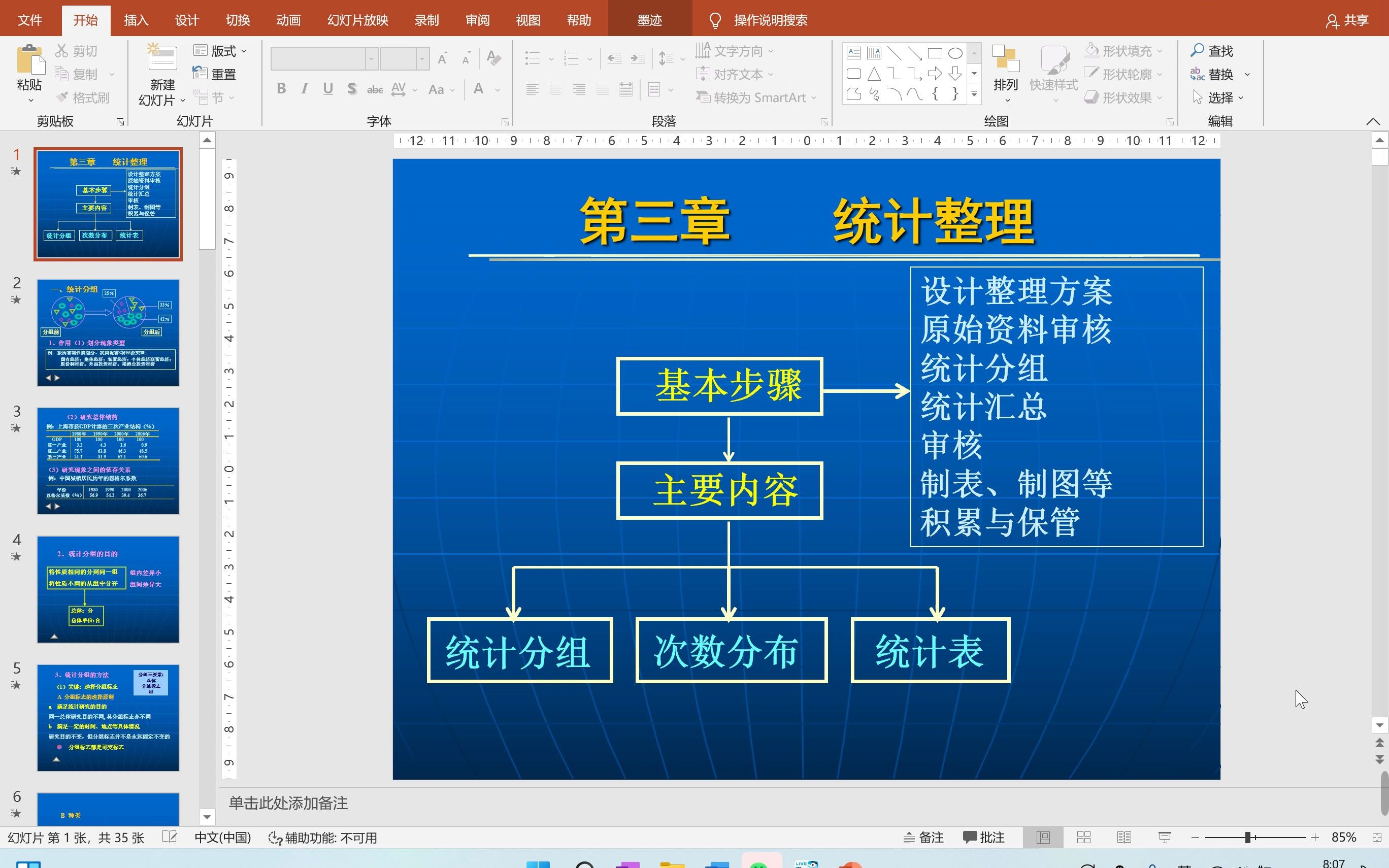
Task: Click the notes area 单击此处添加备注
Action: [288, 803]
